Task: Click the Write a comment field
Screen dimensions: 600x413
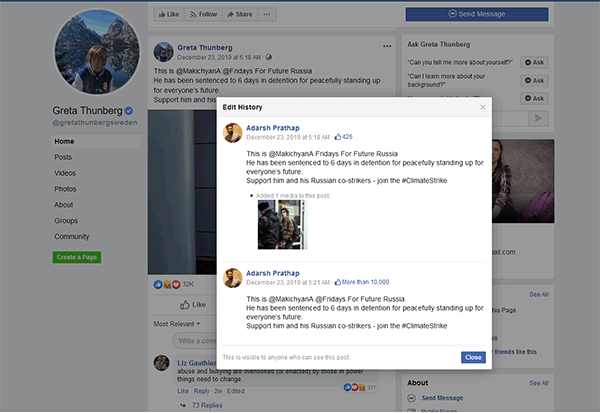Action: point(194,341)
